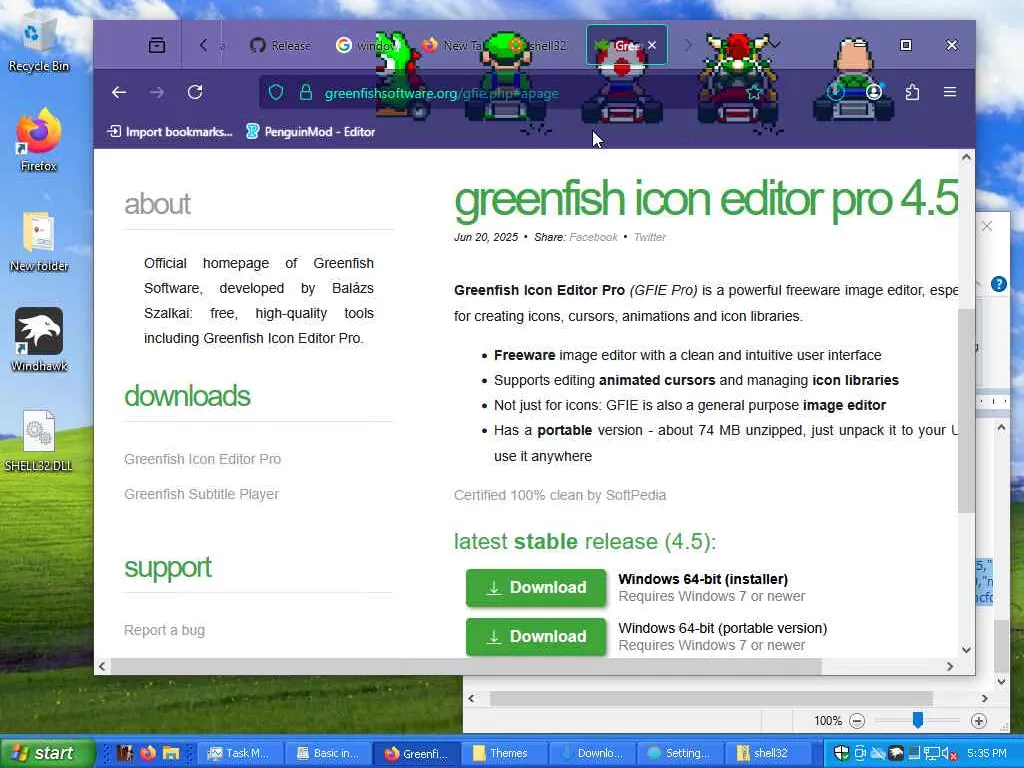Zoom out with the minus button in background window
Image resolution: width=1024 pixels, height=768 pixels.
pos(857,721)
